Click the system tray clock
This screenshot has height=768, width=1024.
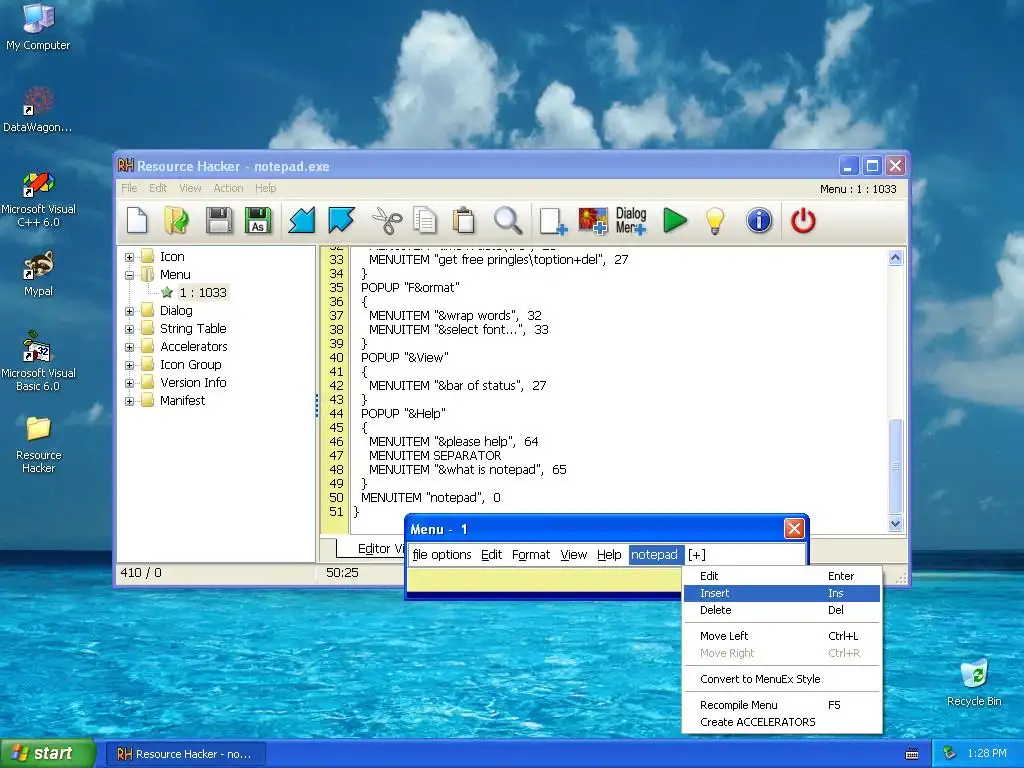(987, 753)
